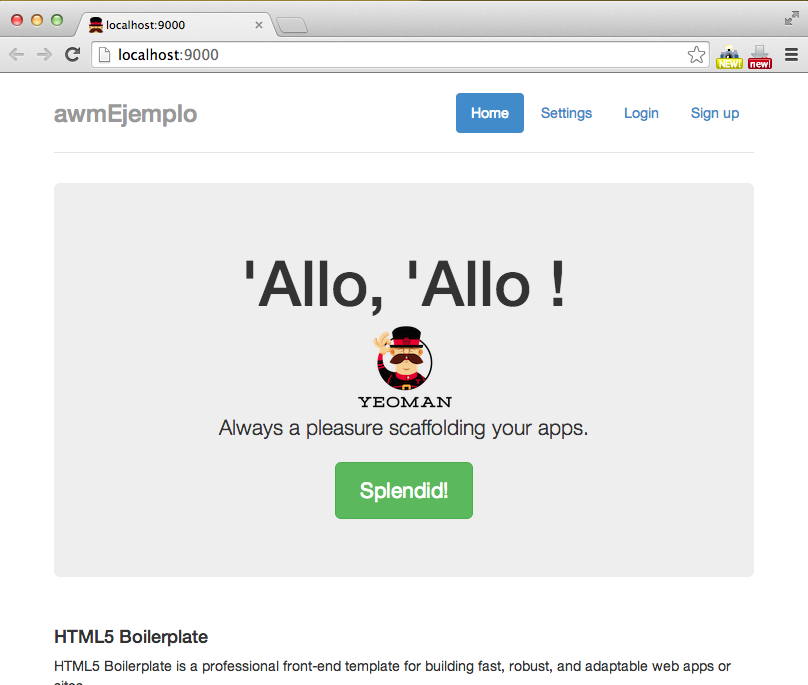Viewport: 808px width, 685px height.
Task: Open the Chrome hamburger menu
Action: [x=792, y=54]
